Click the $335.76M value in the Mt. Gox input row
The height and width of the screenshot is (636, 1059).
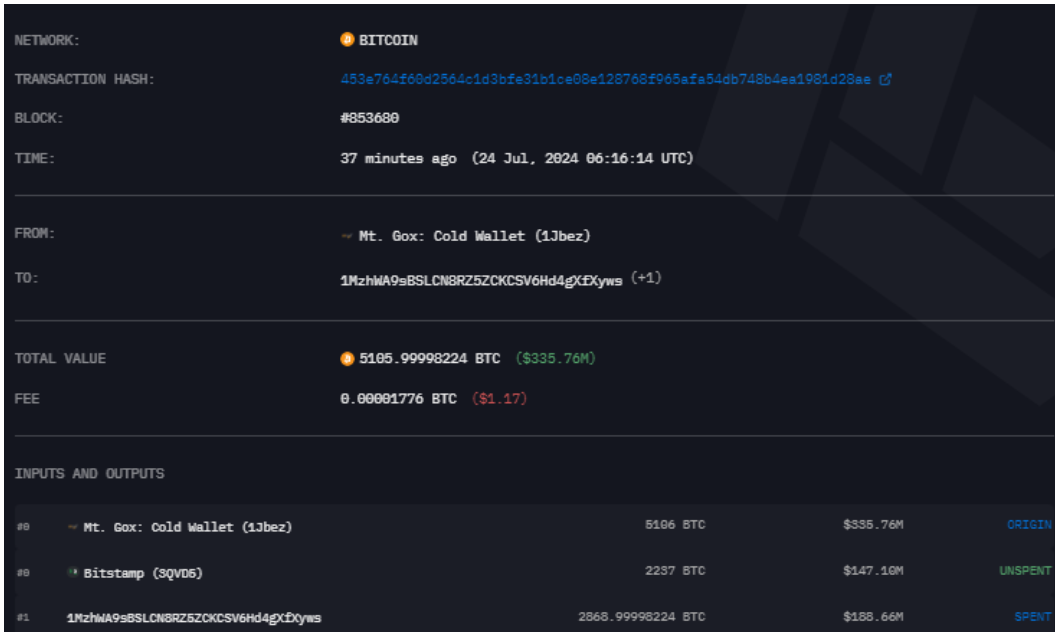[873, 525]
